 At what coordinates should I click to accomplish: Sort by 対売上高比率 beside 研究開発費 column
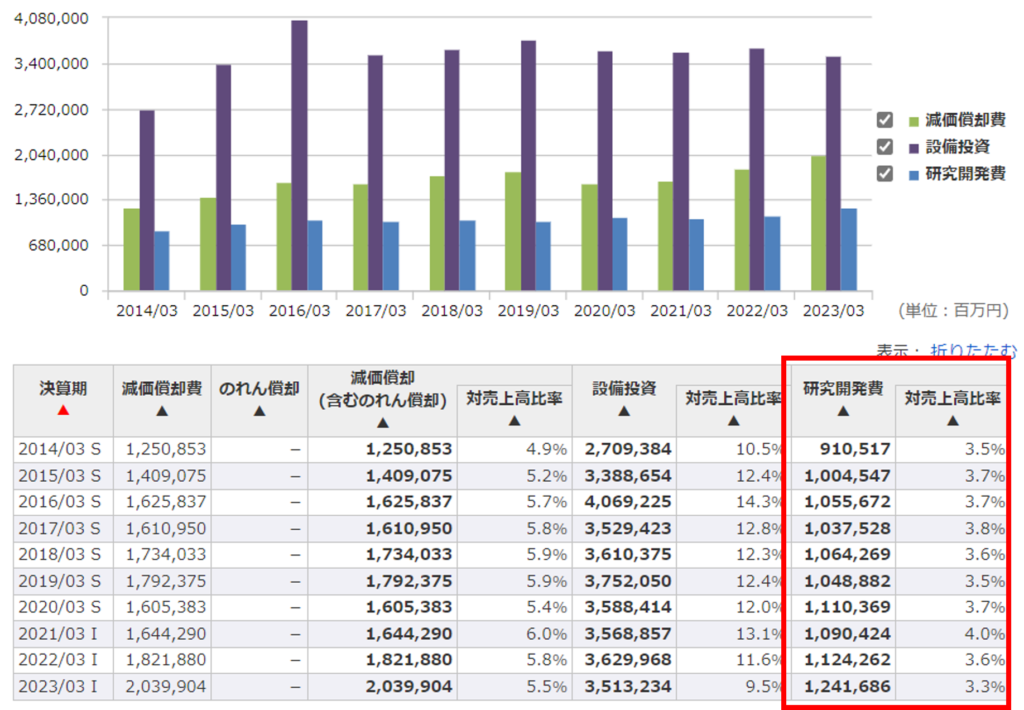[951, 421]
